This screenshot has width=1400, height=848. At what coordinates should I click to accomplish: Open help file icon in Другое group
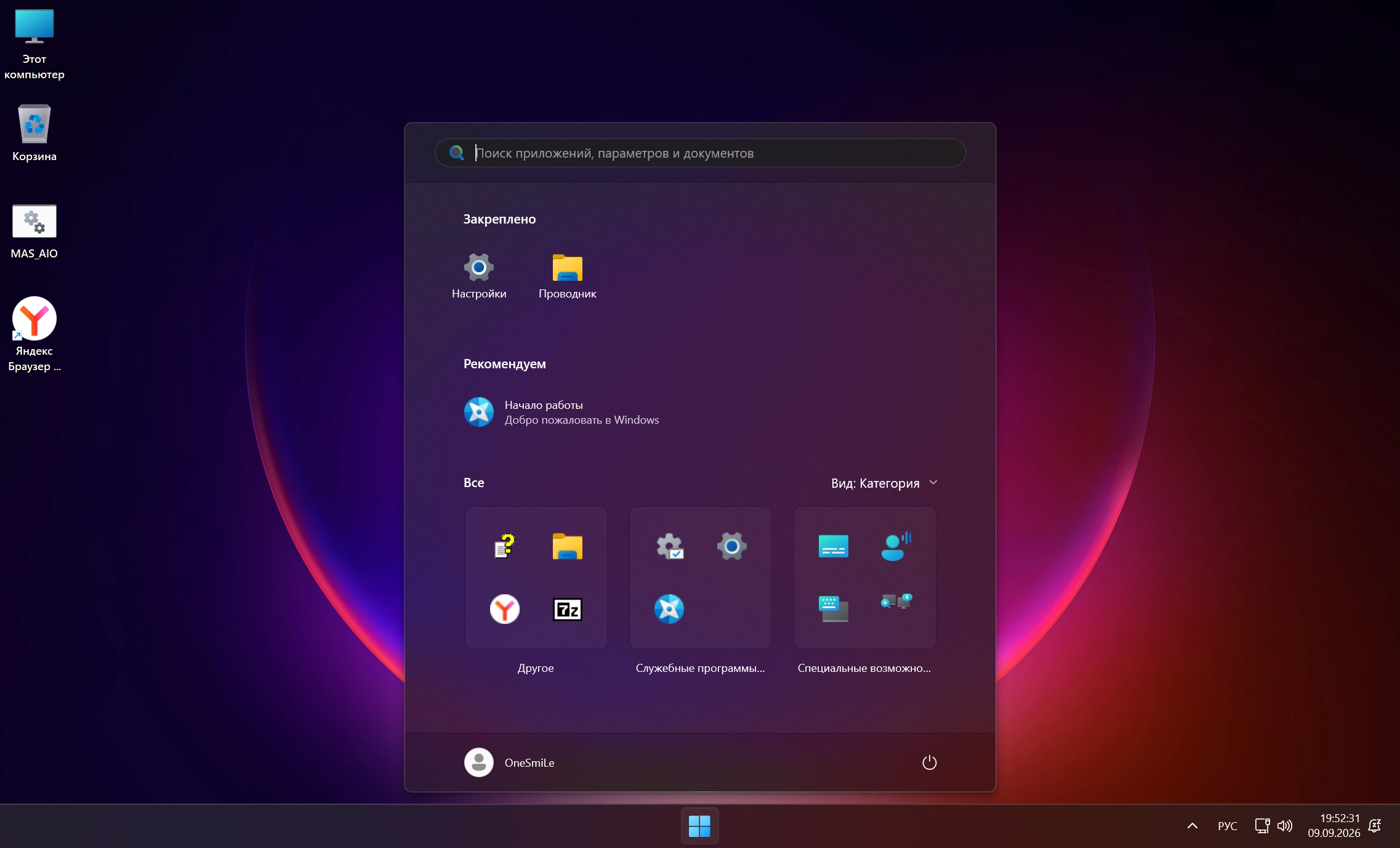pos(504,546)
